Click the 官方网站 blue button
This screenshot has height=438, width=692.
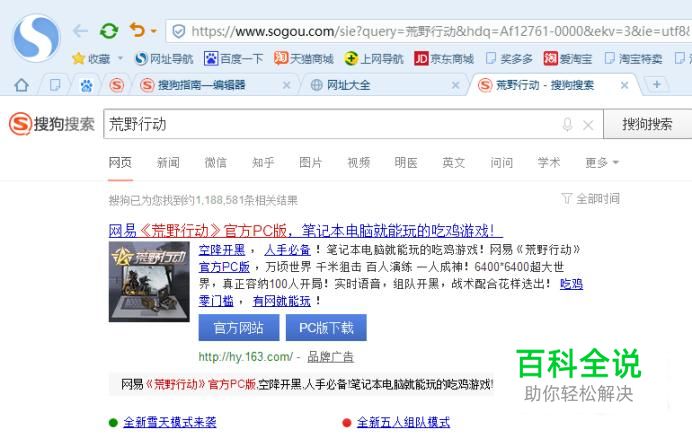(x=239, y=328)
